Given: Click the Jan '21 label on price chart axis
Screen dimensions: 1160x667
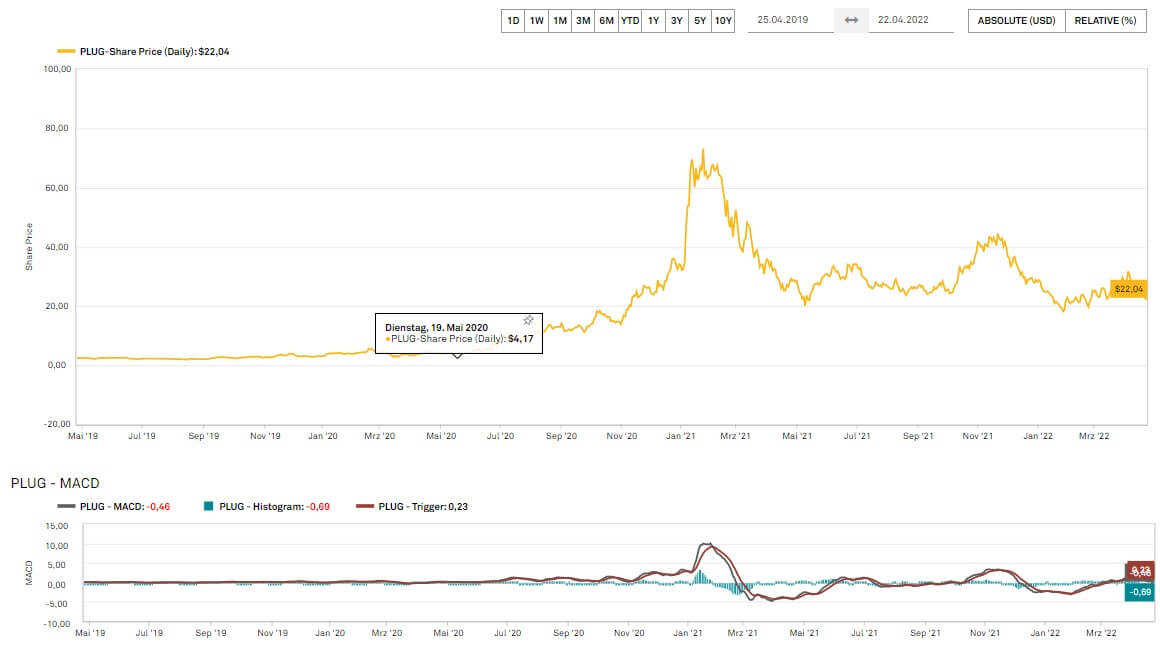Looking at the screenshot, I should tap(681, 436).
